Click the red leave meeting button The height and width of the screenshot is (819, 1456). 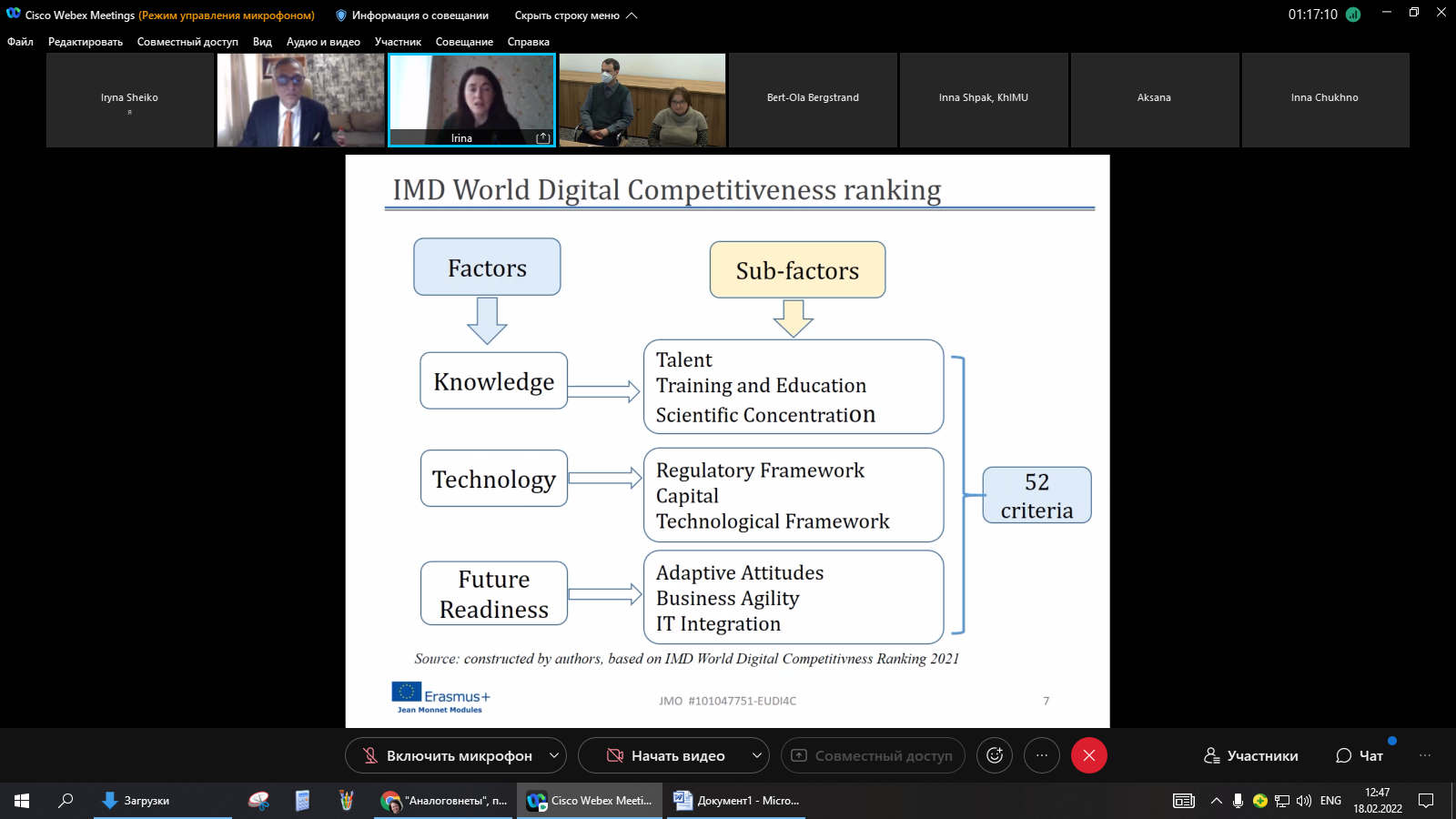[1089, 755]
